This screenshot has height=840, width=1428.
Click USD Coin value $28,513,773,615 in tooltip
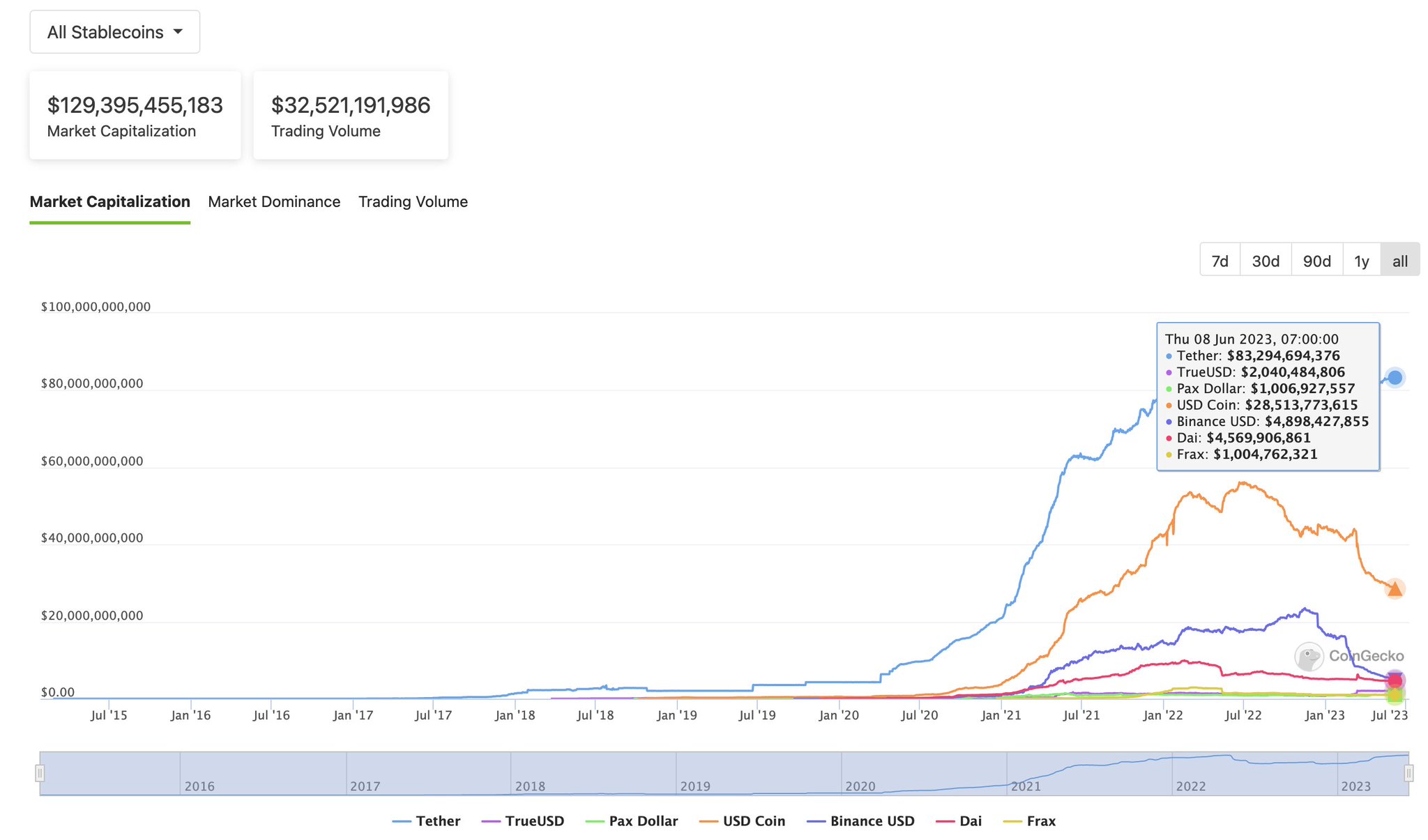coord(1301,405)
